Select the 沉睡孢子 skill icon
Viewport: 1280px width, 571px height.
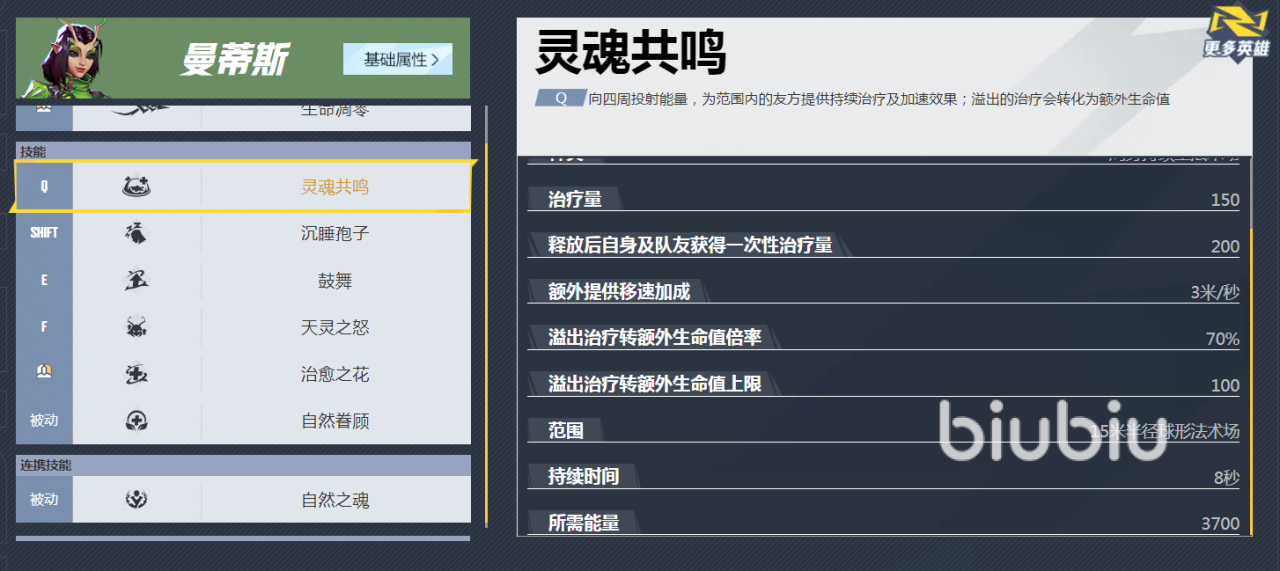137,233
